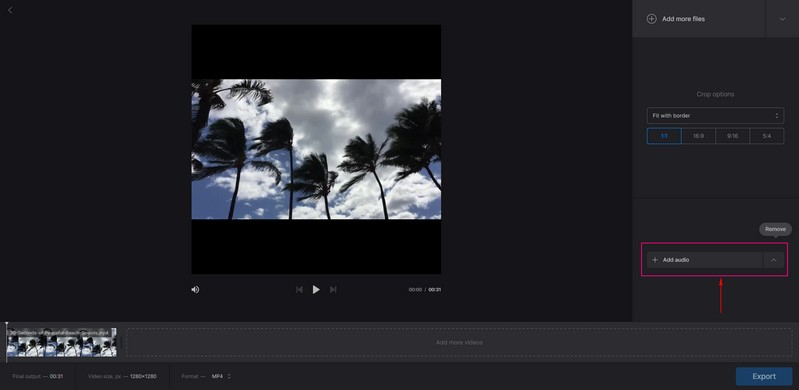
Task: Expand the chevron next to Add audio
Action: pyautogui.click(x=774, y=260)
